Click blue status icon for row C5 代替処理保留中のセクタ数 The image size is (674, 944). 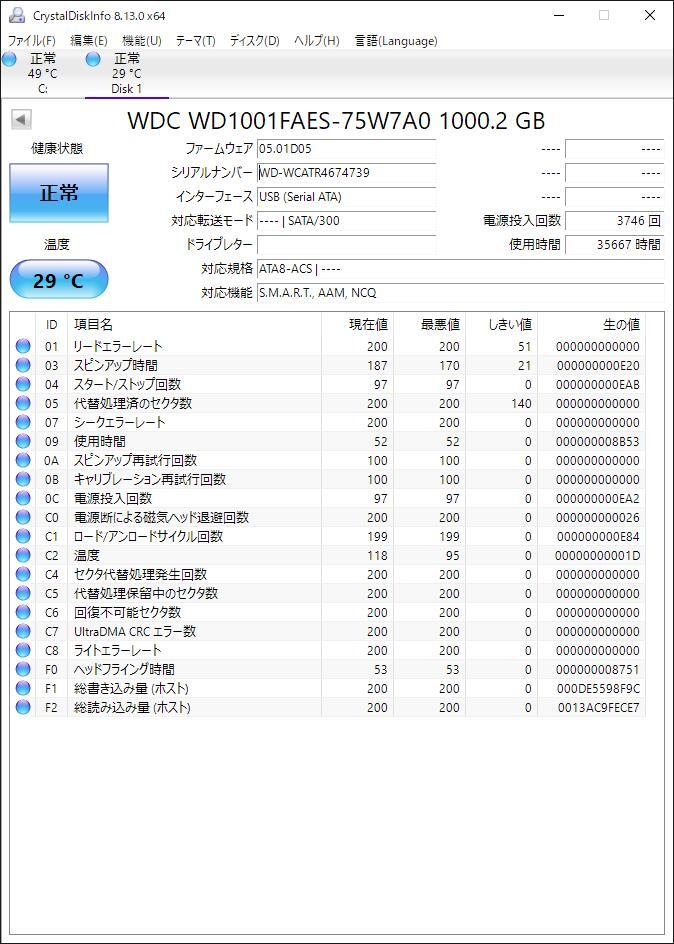(x=23, y=593)
